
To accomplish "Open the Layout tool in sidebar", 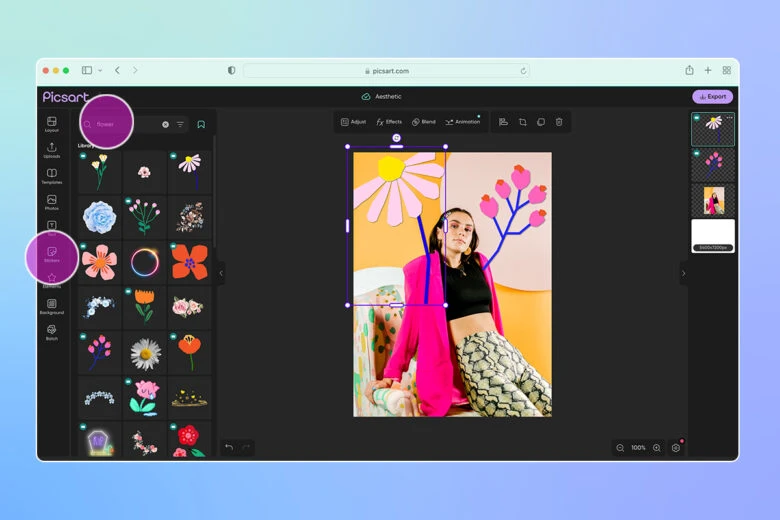I will pyautogui.click(x=52, y=123).
